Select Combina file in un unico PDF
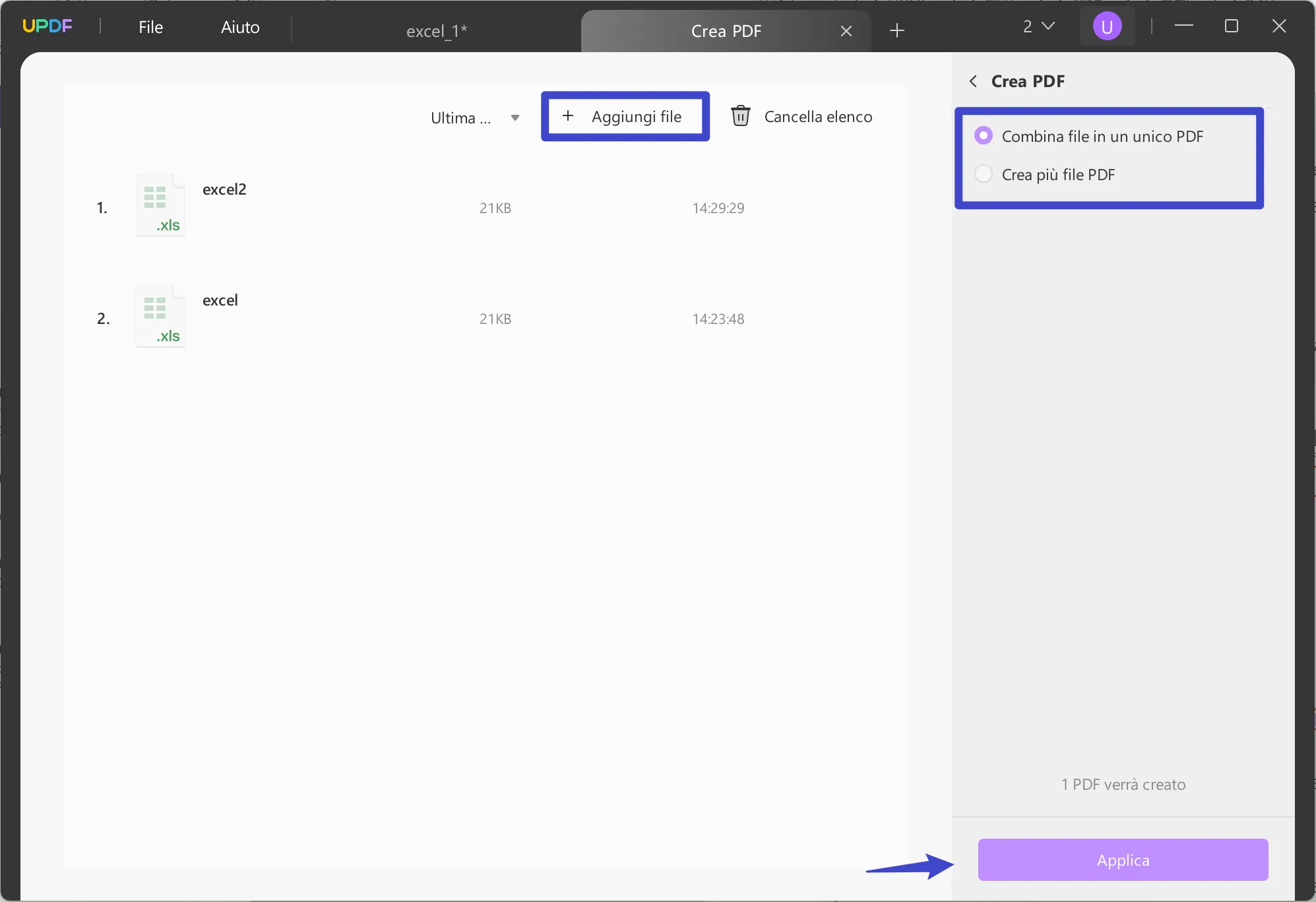1316x902 pixels. pos(1088,137)
